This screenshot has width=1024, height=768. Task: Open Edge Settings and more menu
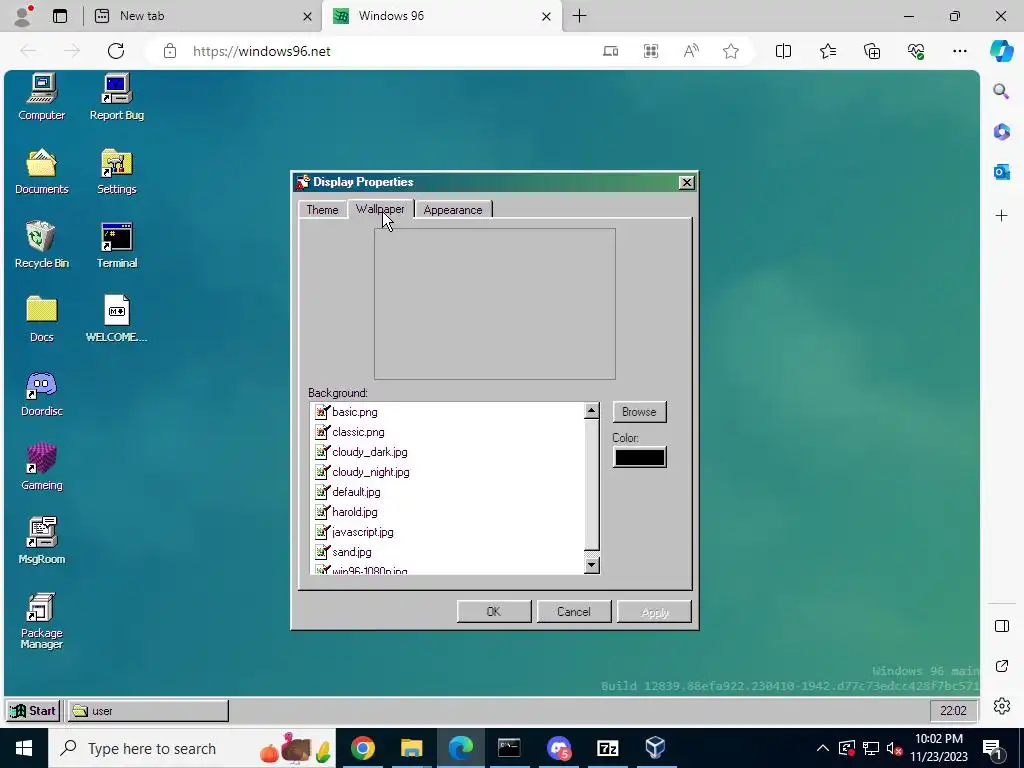pos(959,51)
